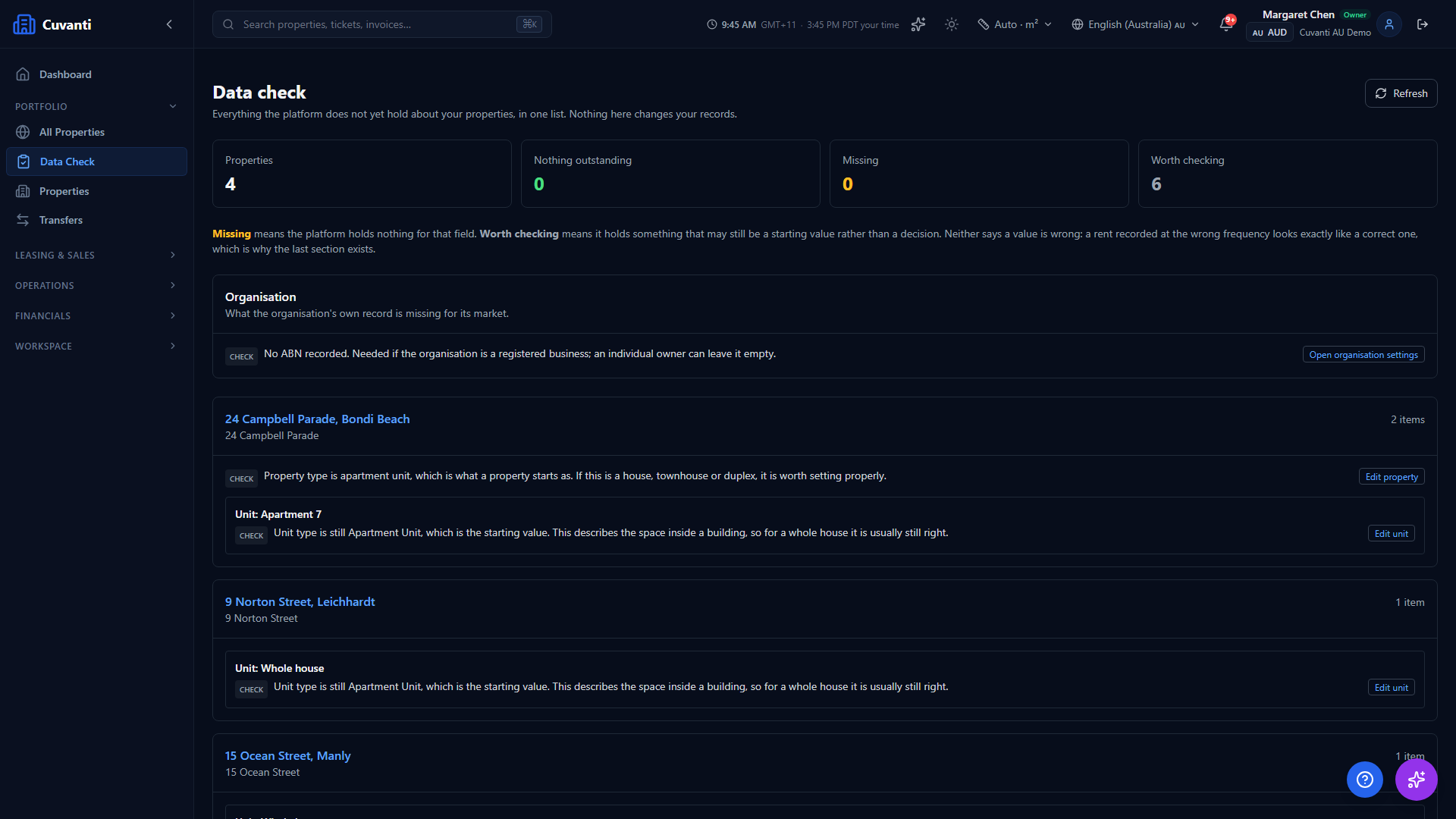Click the Cuvanti logo icon
Image resolution: width=1456 pixels, height=819 pixels.
click(24, 24)
